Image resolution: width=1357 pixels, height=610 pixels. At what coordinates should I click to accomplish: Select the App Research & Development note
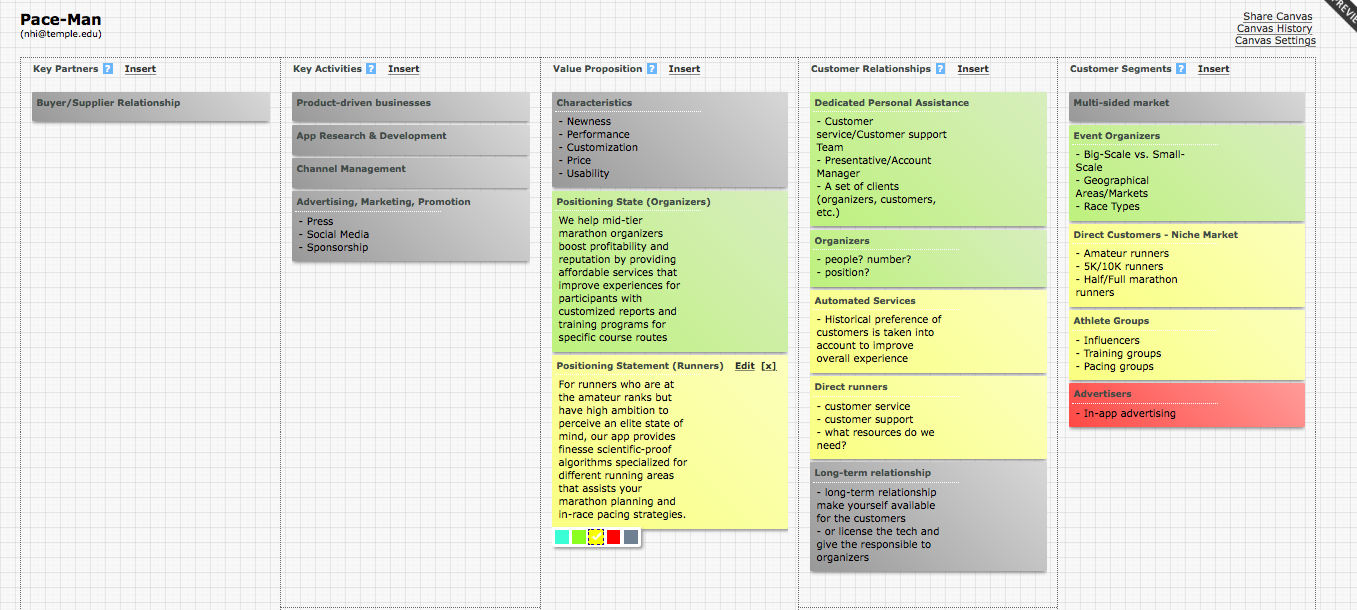point(411,140)
